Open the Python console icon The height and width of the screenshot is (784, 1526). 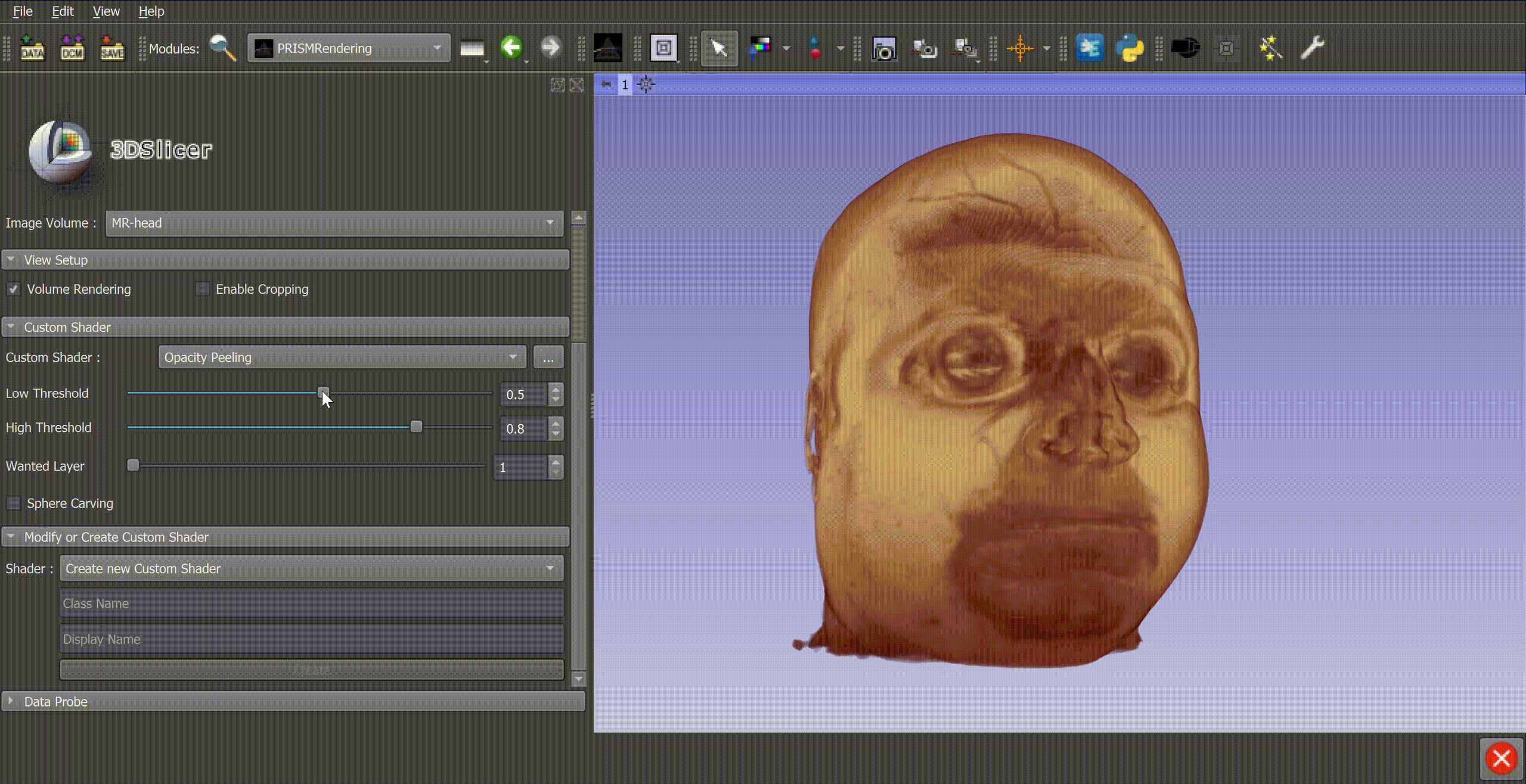pos(1130,48)
